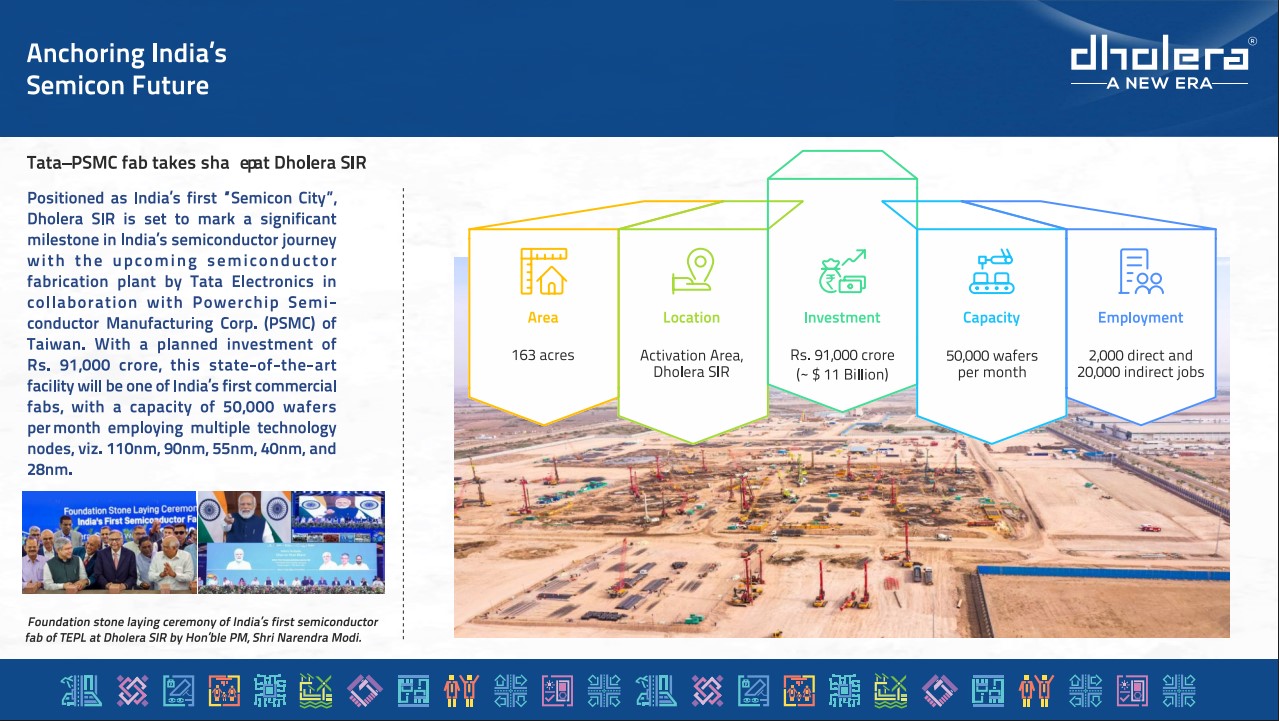Click the Area ruler-and-house icon
The height and width of the screenshot is (721, 1279).
[x=543, y=272]
